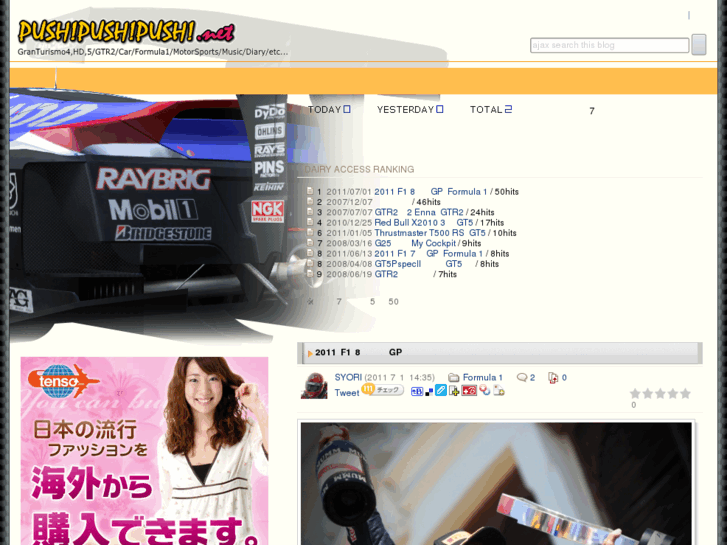The height and width of the screenshot is (545, 727).
Task: Click the 2011 F1 8 GP post title
Action: (x=358, y=353)
